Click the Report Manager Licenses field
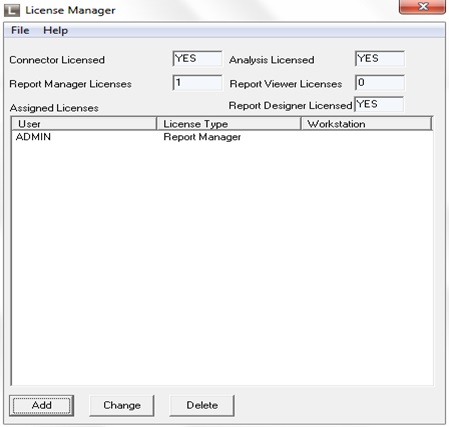The width and height of the screenshot is (449, 427). [x=197, y=83]
